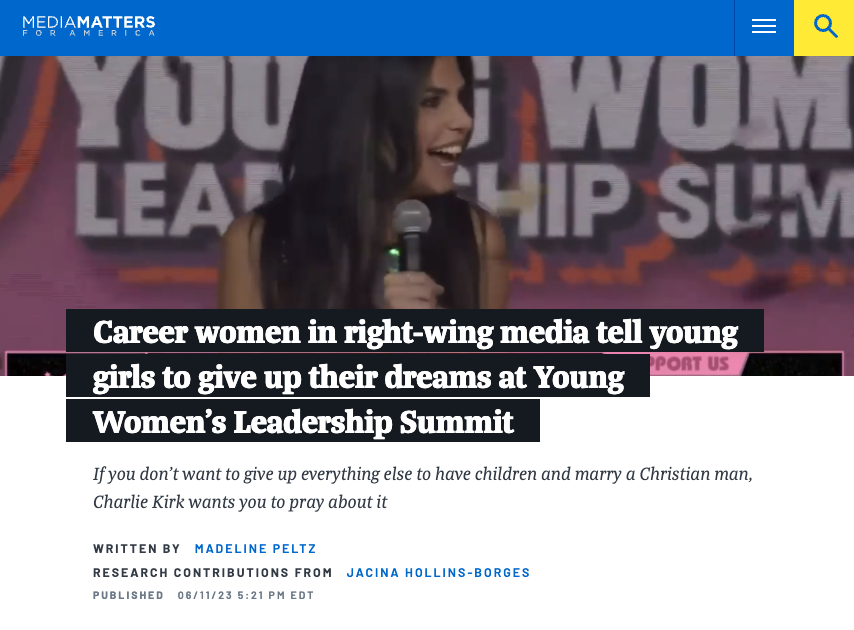Screen dimensions: 854x630
Task: Open author Madeline Peltz's page
Action: (x=255, y=549)
